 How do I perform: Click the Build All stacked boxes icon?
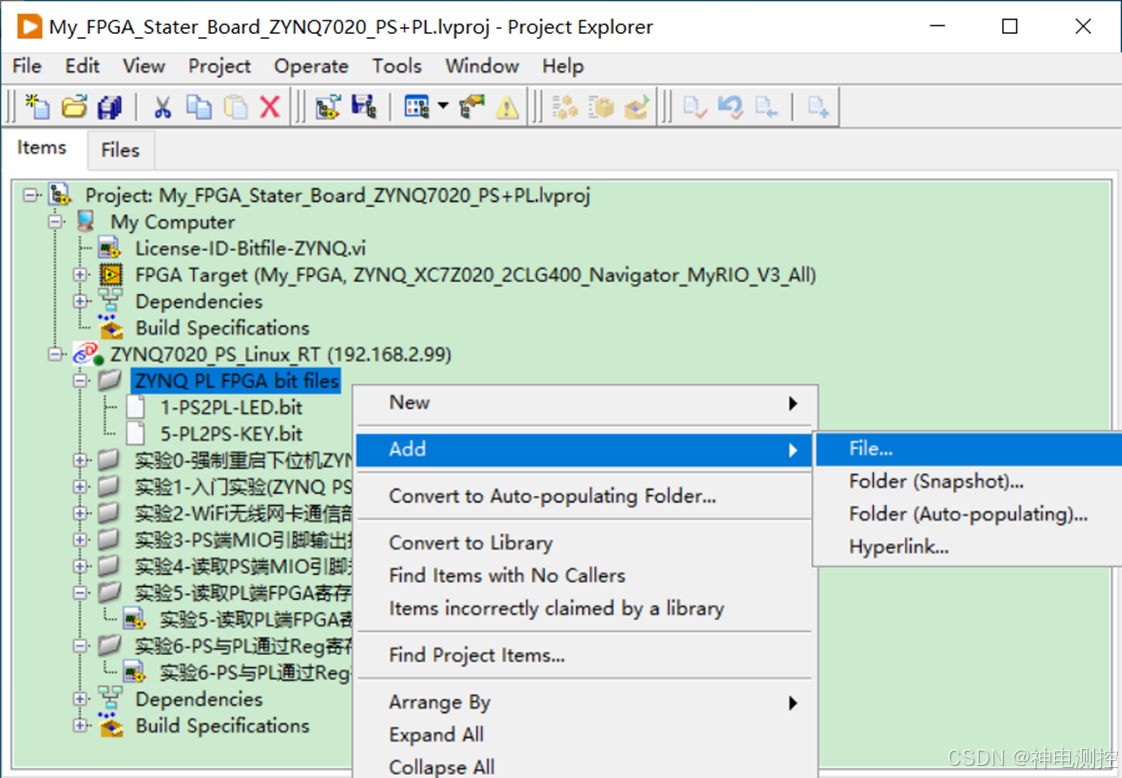coord(565,107)
